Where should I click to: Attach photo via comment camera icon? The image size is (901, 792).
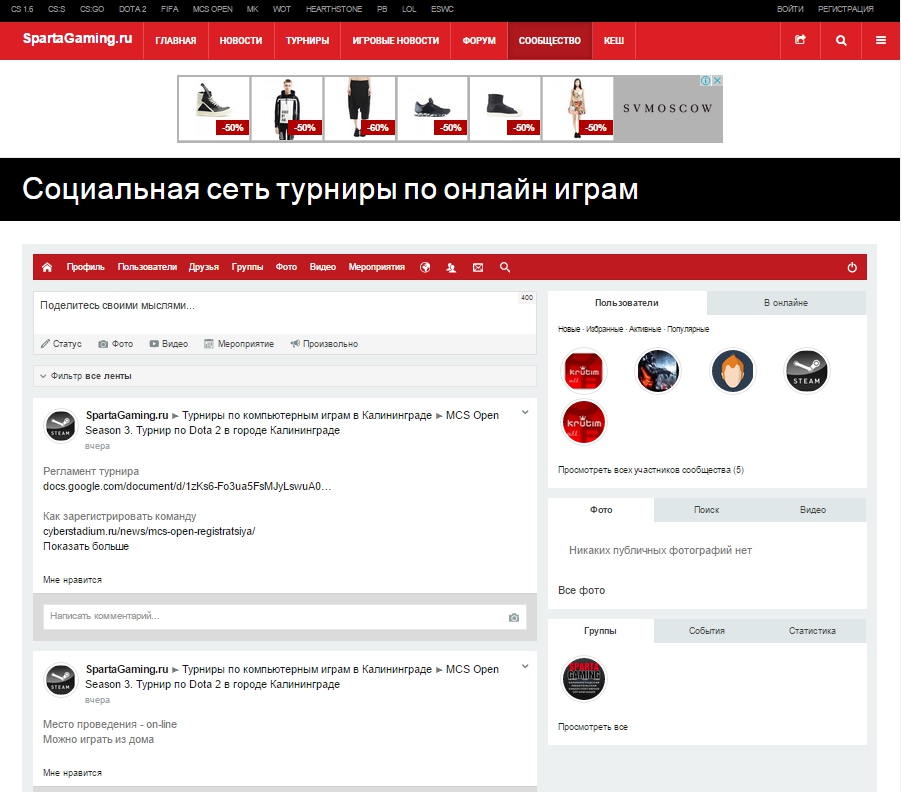(514, 617)
